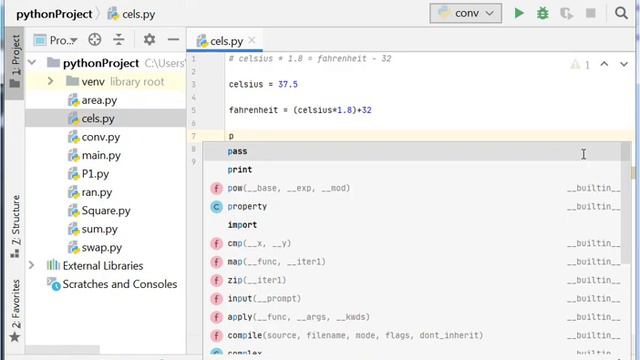Choose 'print' completion suggestion

point(412,170)
